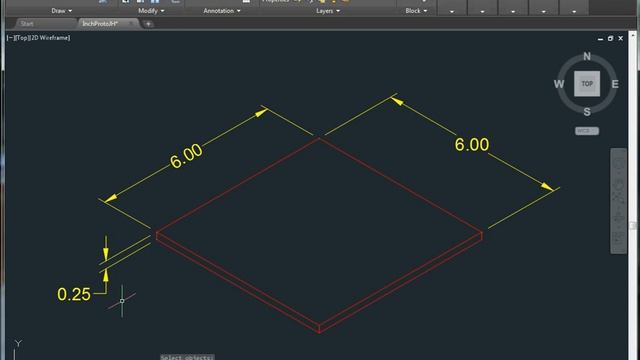The height and width of the screenshot is (360, 640).
Task: Click S on the ViewCube compass
Action: (587, 111)
